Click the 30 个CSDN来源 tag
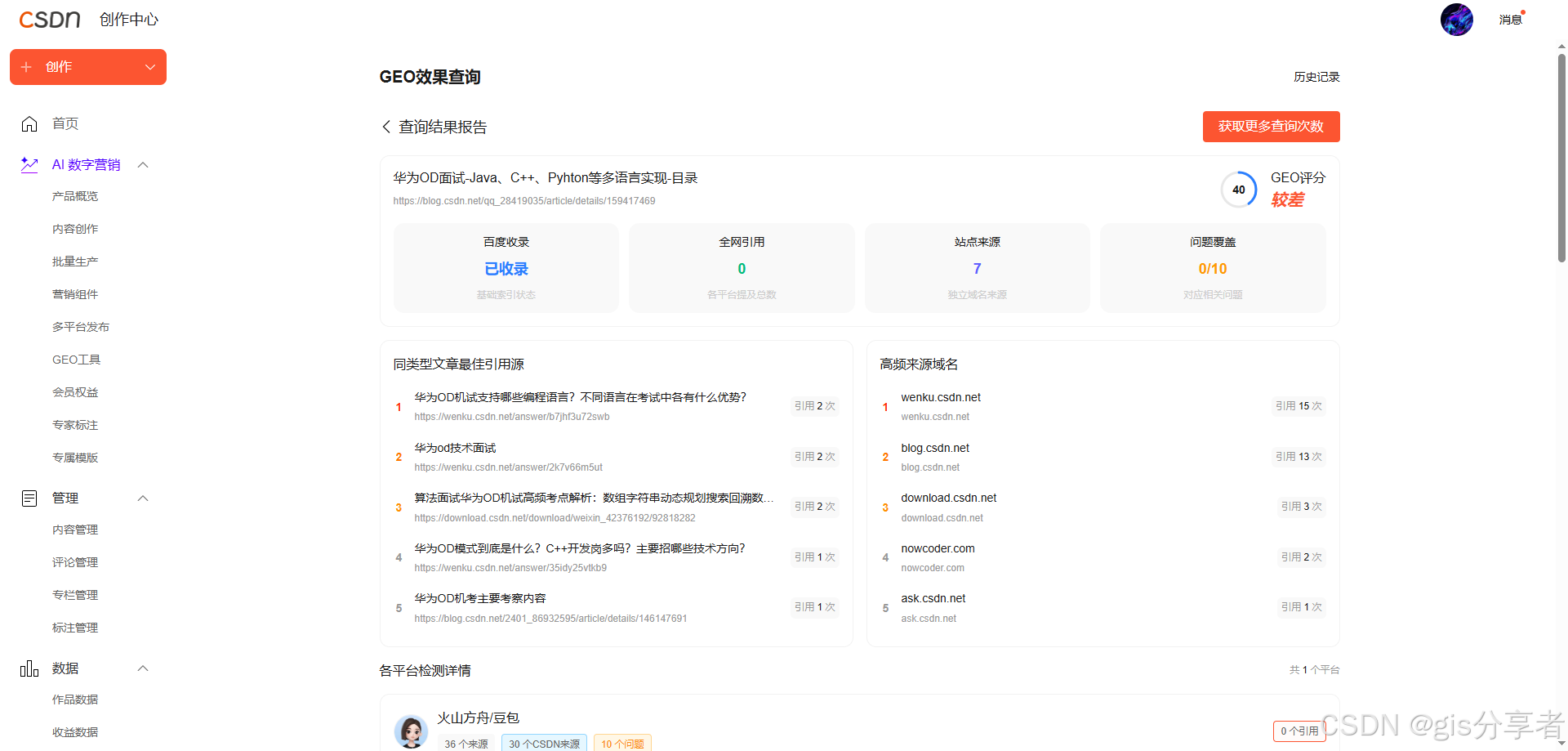This screenshot has width=1568, height=751. coord(544,744)
